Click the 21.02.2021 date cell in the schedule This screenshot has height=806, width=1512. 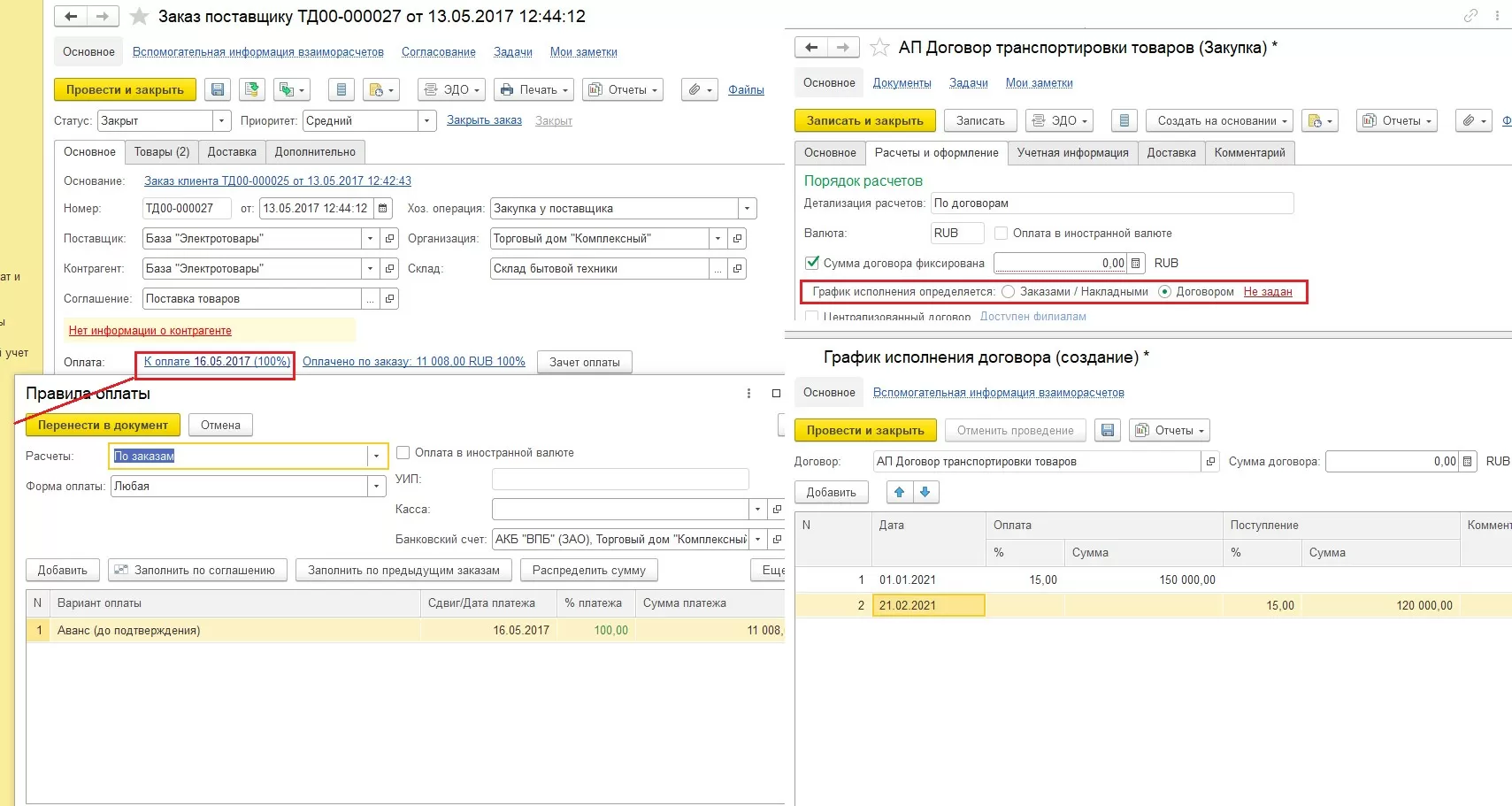pos(928,606)
